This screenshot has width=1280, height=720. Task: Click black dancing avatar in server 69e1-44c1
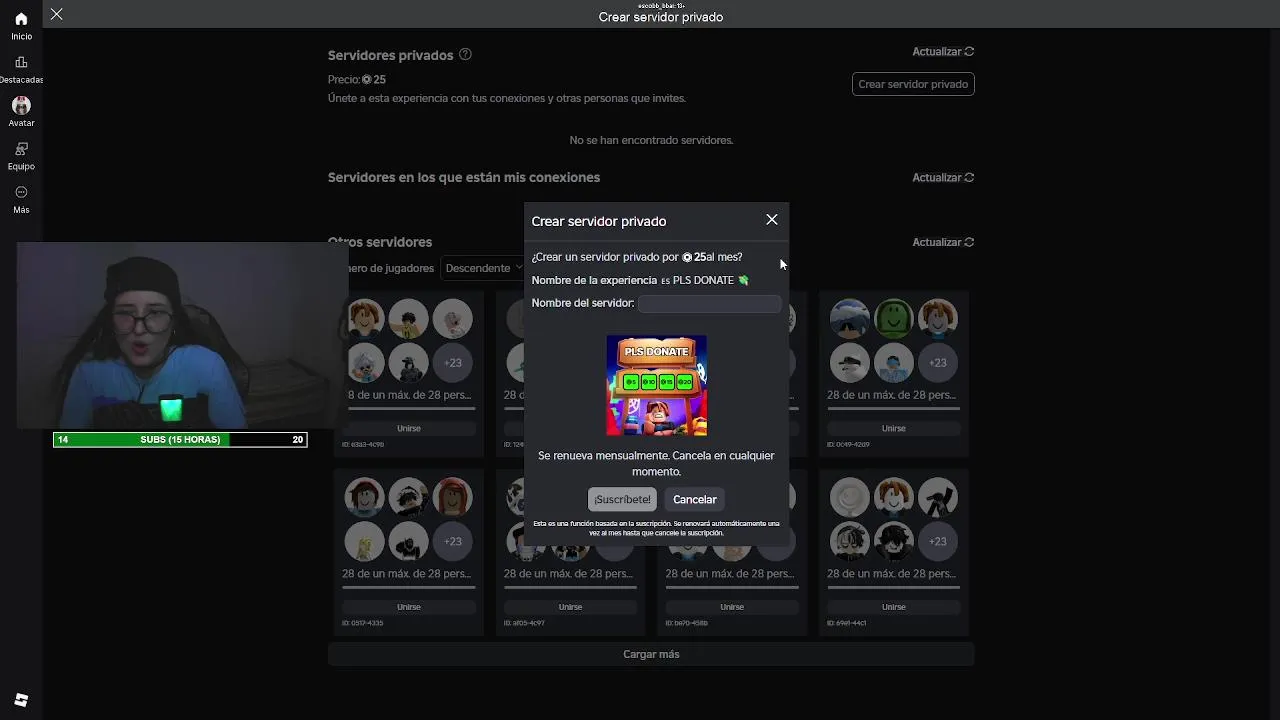938,497
